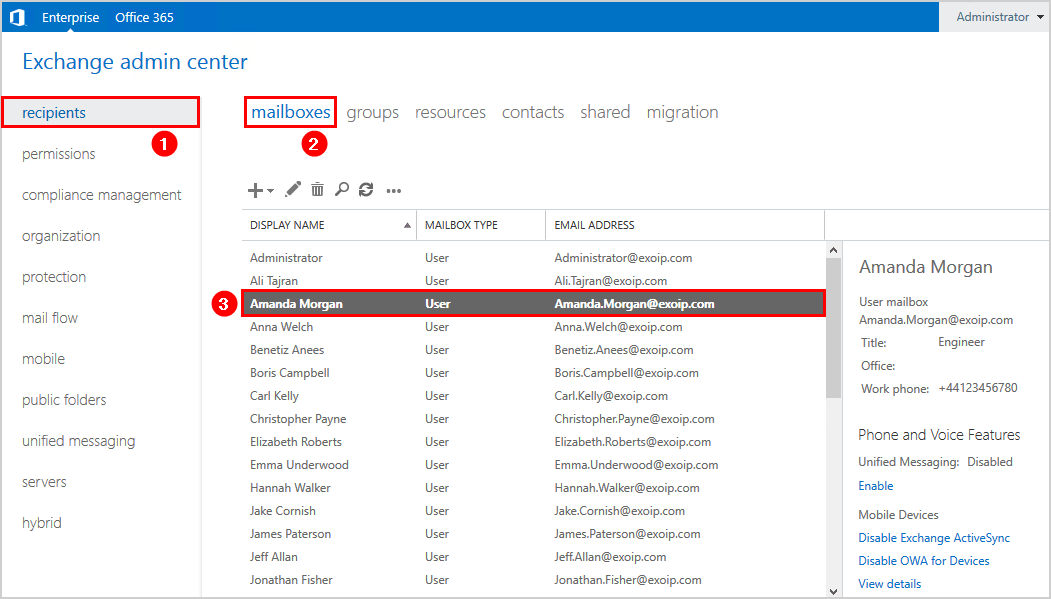1051x599 pixels.
Task: Open the migration tab
Action: 682,111
